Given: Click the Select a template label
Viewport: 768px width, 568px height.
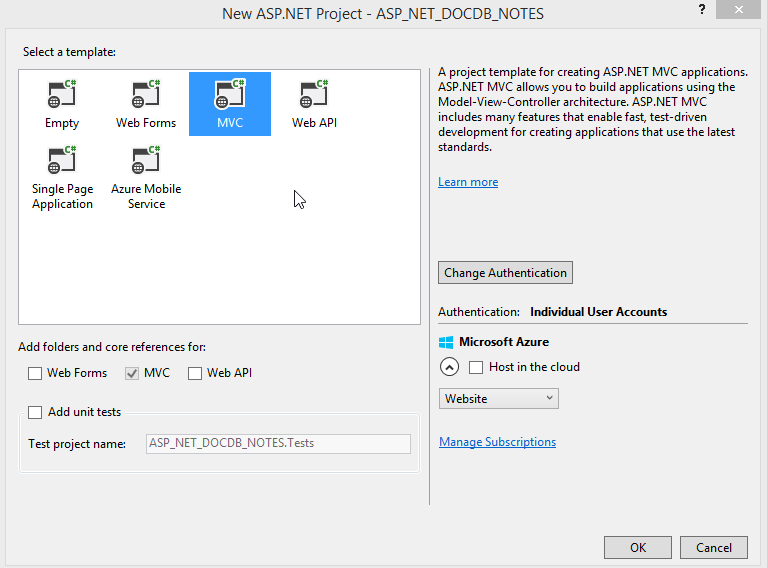Looking at the screenshot, I should (x=69, y=52).
